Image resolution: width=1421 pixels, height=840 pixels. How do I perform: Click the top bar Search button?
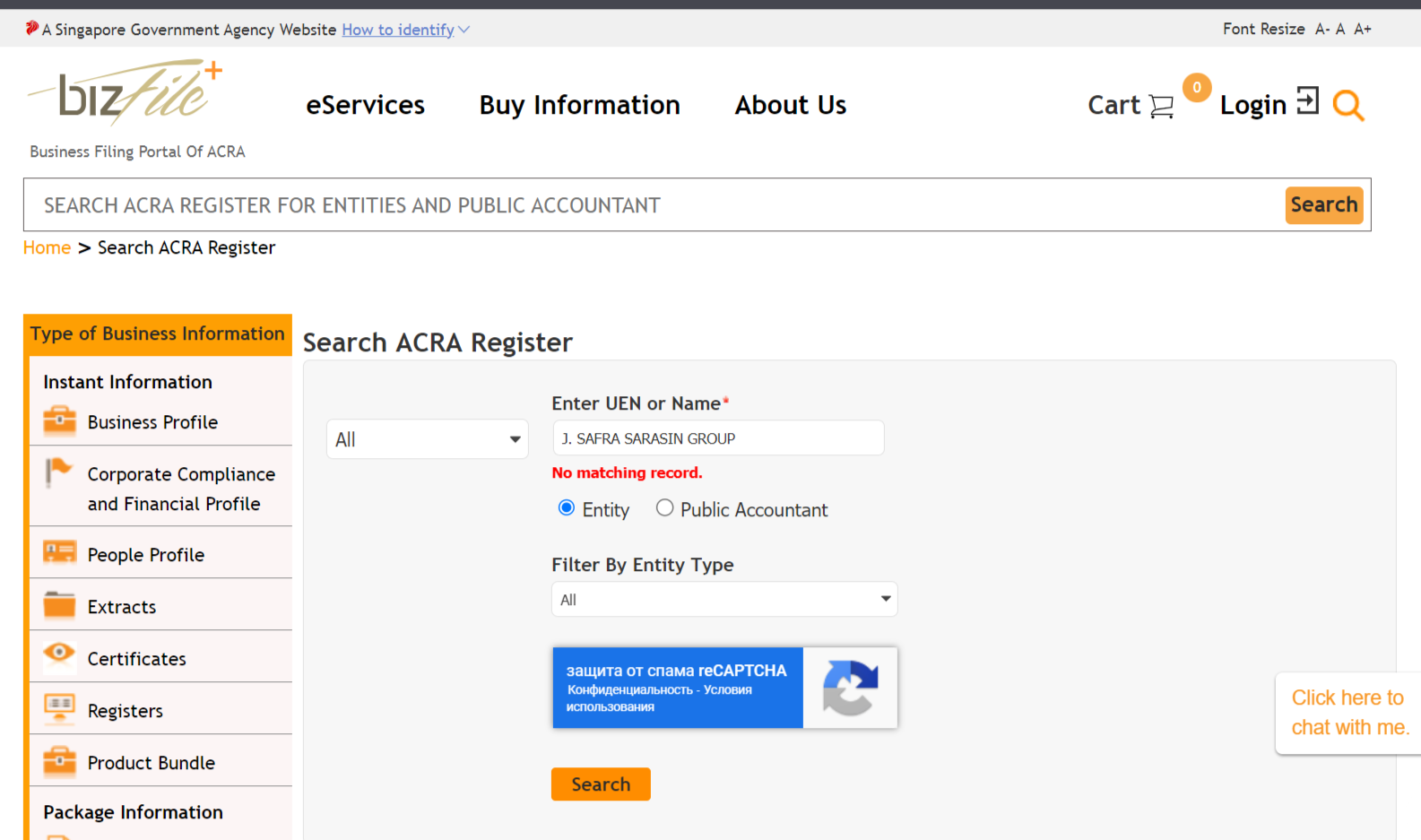[x=1324, y=205]
